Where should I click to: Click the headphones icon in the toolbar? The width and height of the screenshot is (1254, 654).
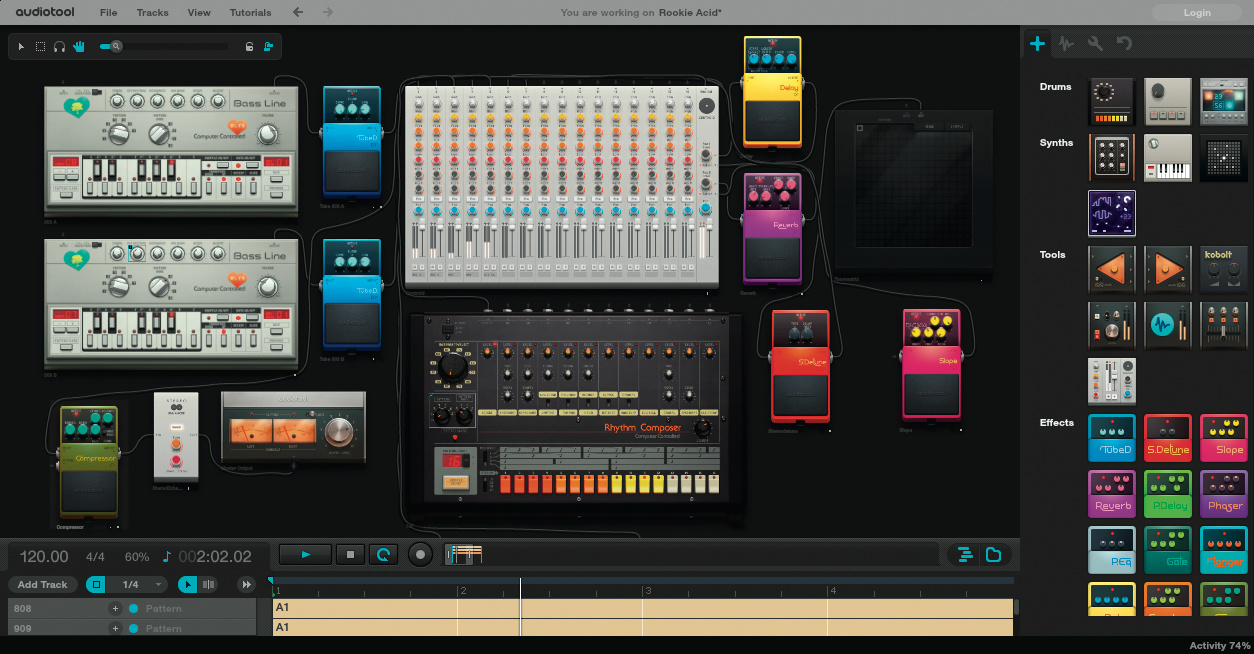59,46
